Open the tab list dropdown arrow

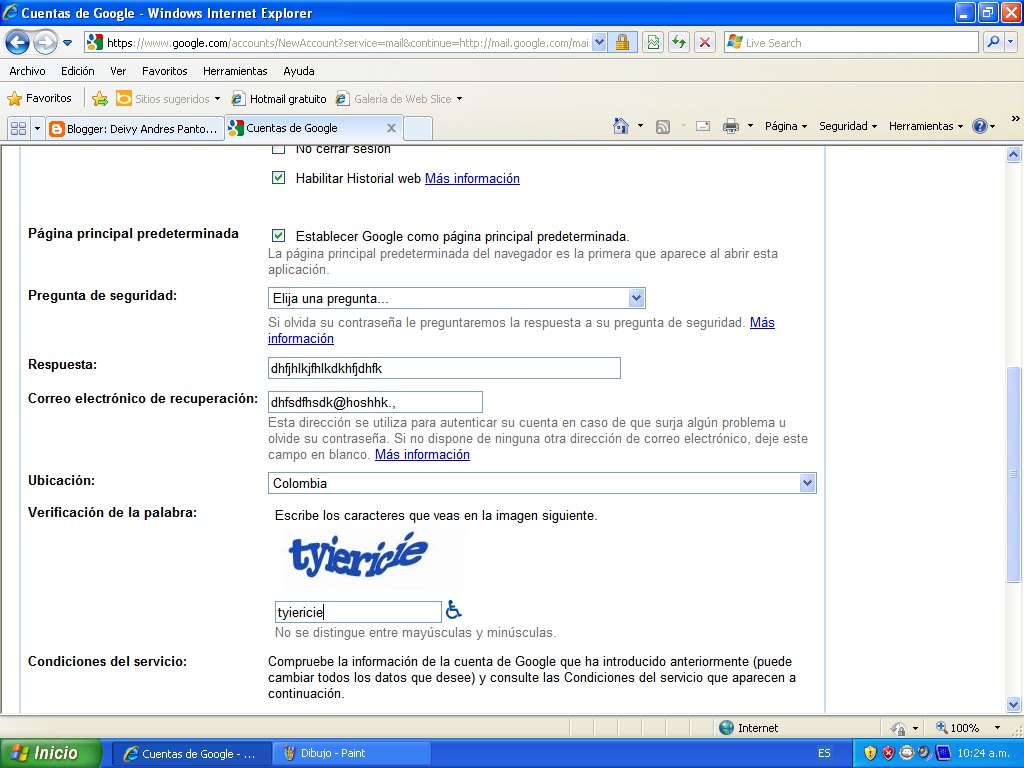point(37,128)
